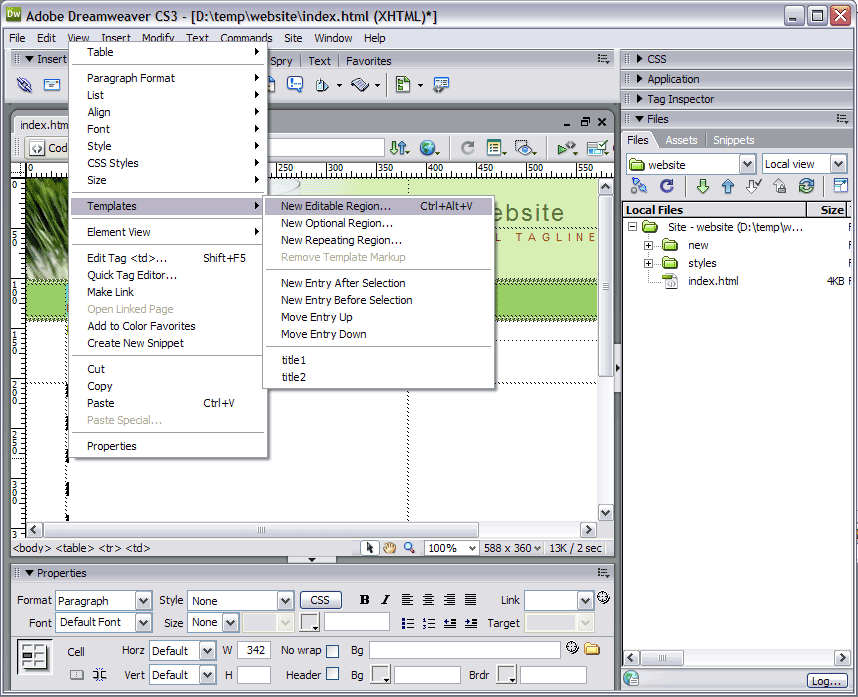Click the Split Cell icon

pyautogui.click(x=99, y=675)
